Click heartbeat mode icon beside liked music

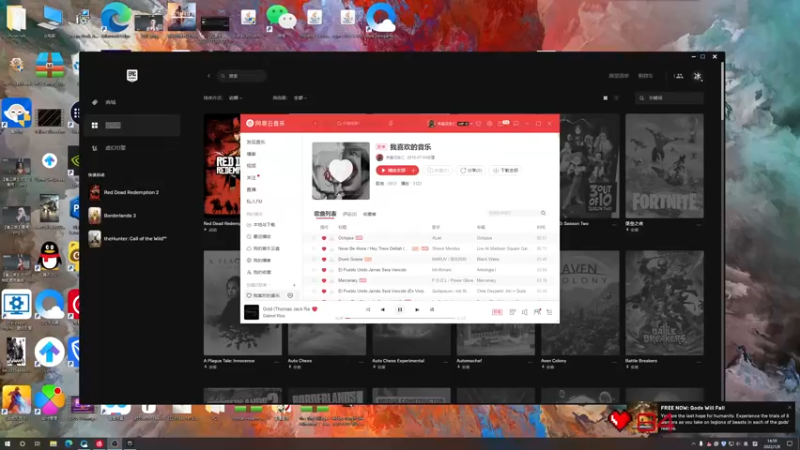290,295
